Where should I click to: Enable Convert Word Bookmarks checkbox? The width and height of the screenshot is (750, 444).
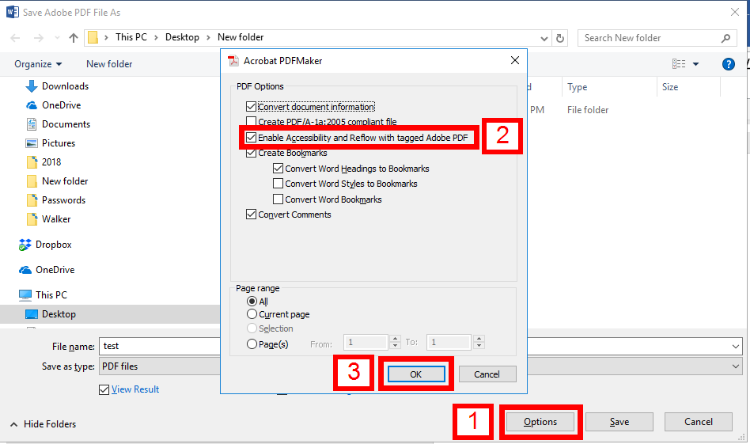278,199
